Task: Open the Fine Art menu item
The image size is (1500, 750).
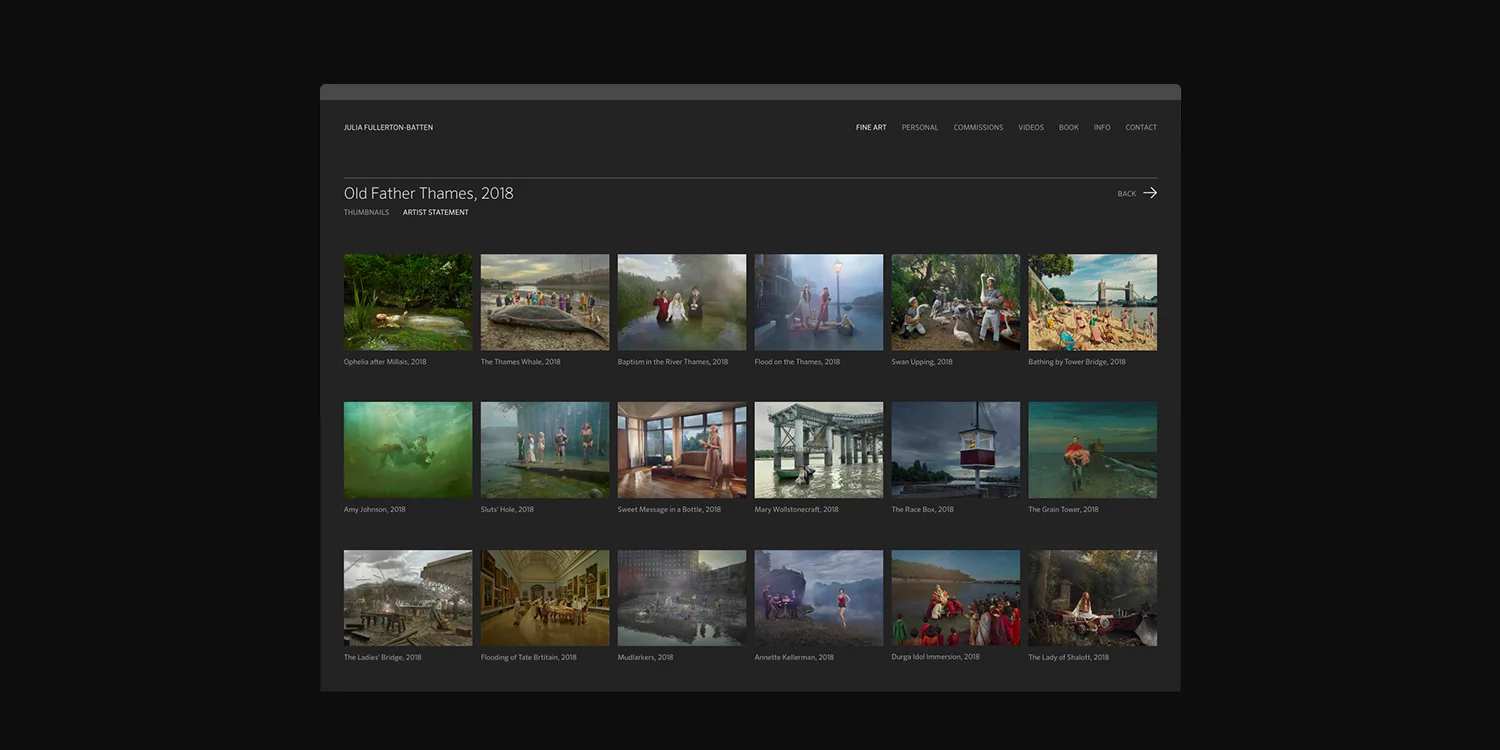Action: (871, 128)
